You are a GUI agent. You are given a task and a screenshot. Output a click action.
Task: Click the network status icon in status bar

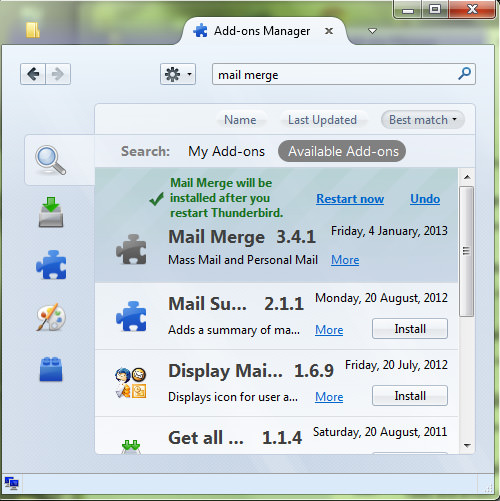click(x=12, y=483)
